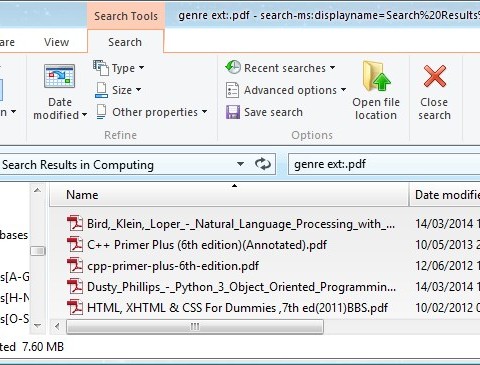Switch to the Search ribbon tab
Viewport: 480px width, 365px height.
(125, 42)
